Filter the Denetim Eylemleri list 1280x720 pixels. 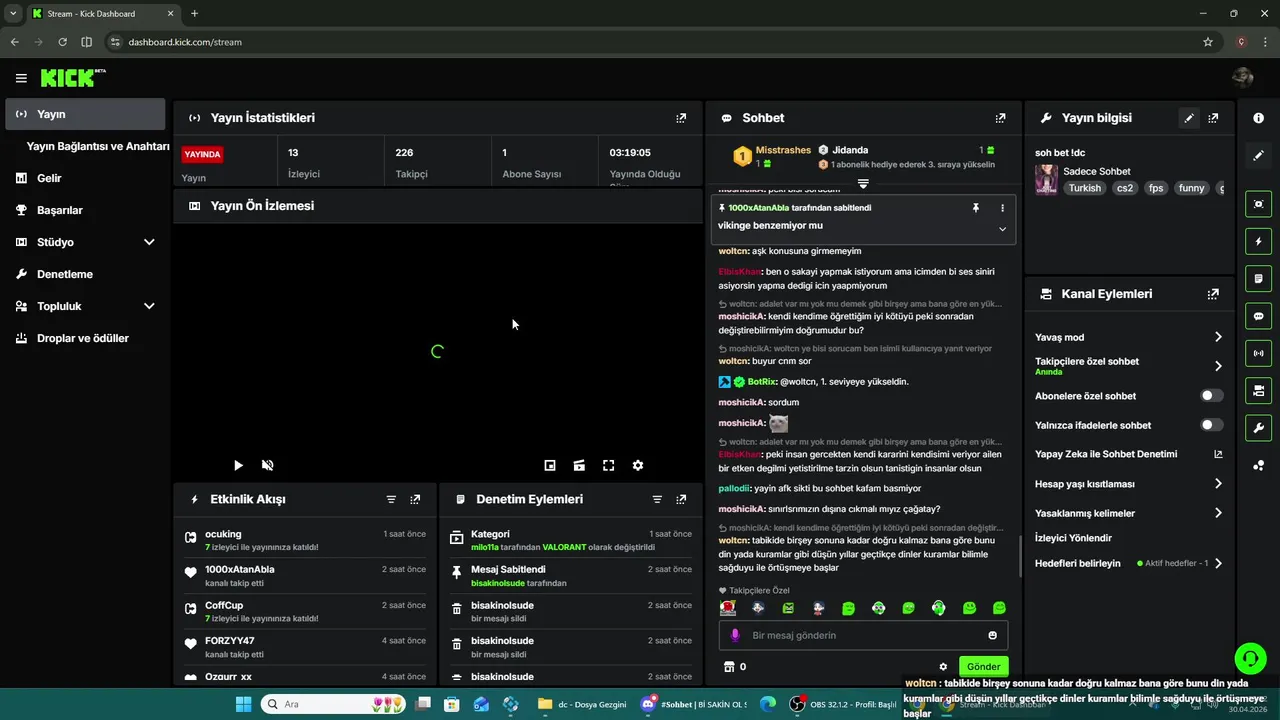pyautogui.click(x=657, y=499)
